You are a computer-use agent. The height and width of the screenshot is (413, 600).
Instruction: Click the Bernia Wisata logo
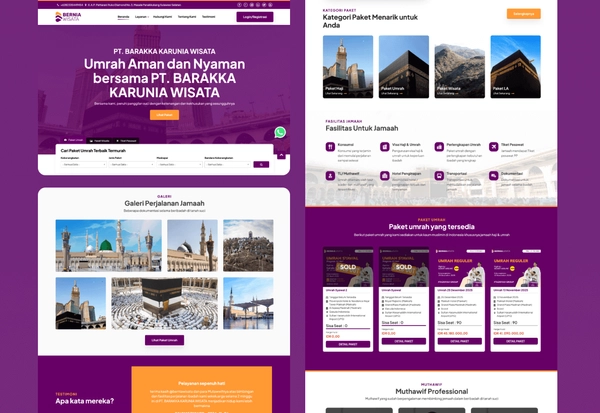pos(68,16)
